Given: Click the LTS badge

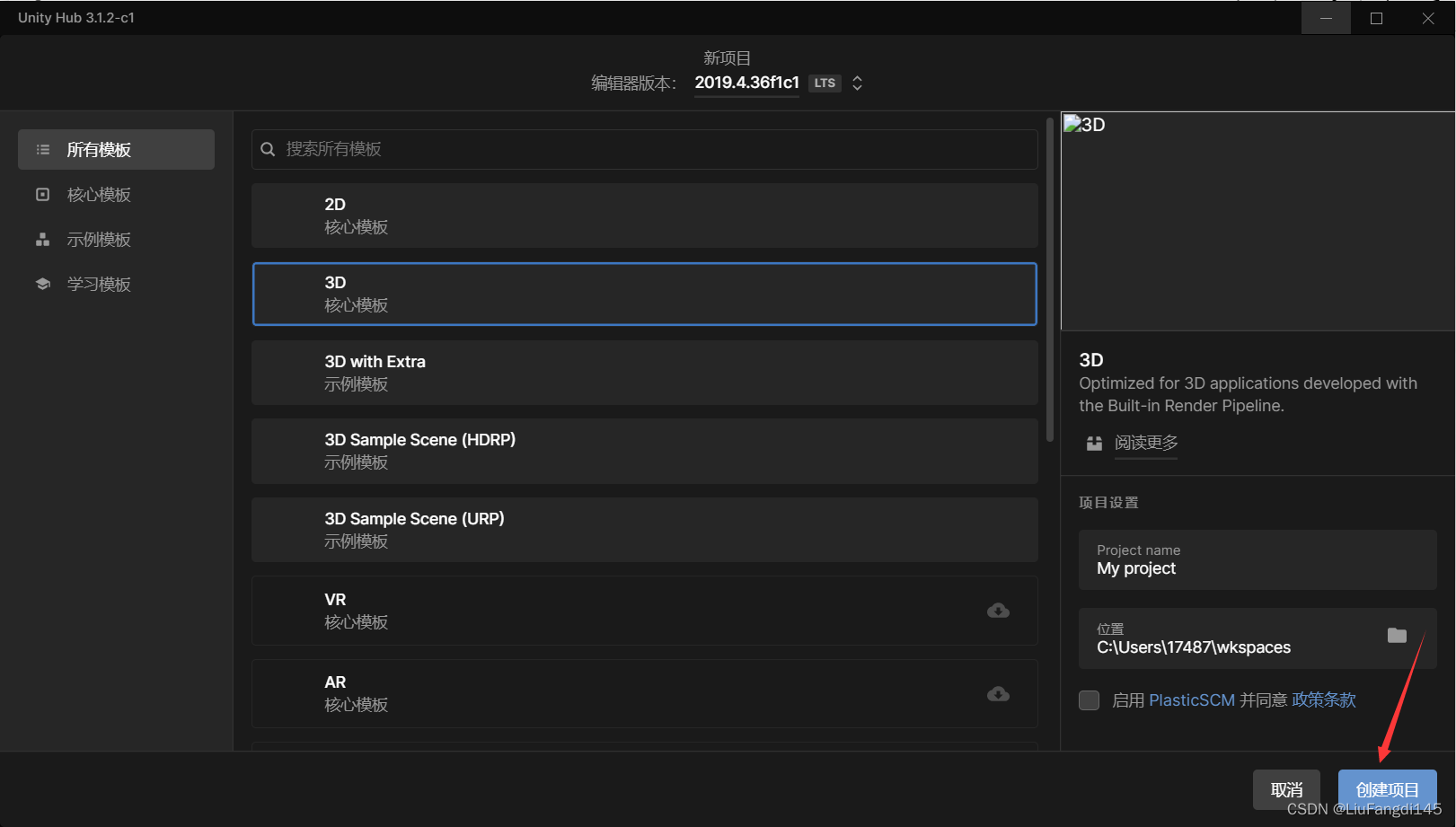Looking at the screenshot, I should click(825, 83).
